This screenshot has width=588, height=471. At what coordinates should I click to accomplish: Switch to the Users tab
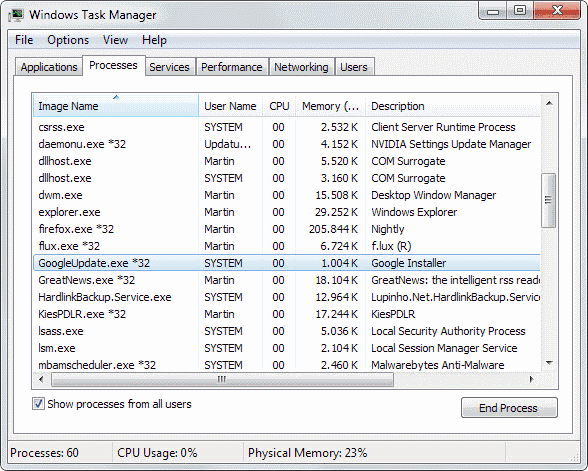pos(354,67)
